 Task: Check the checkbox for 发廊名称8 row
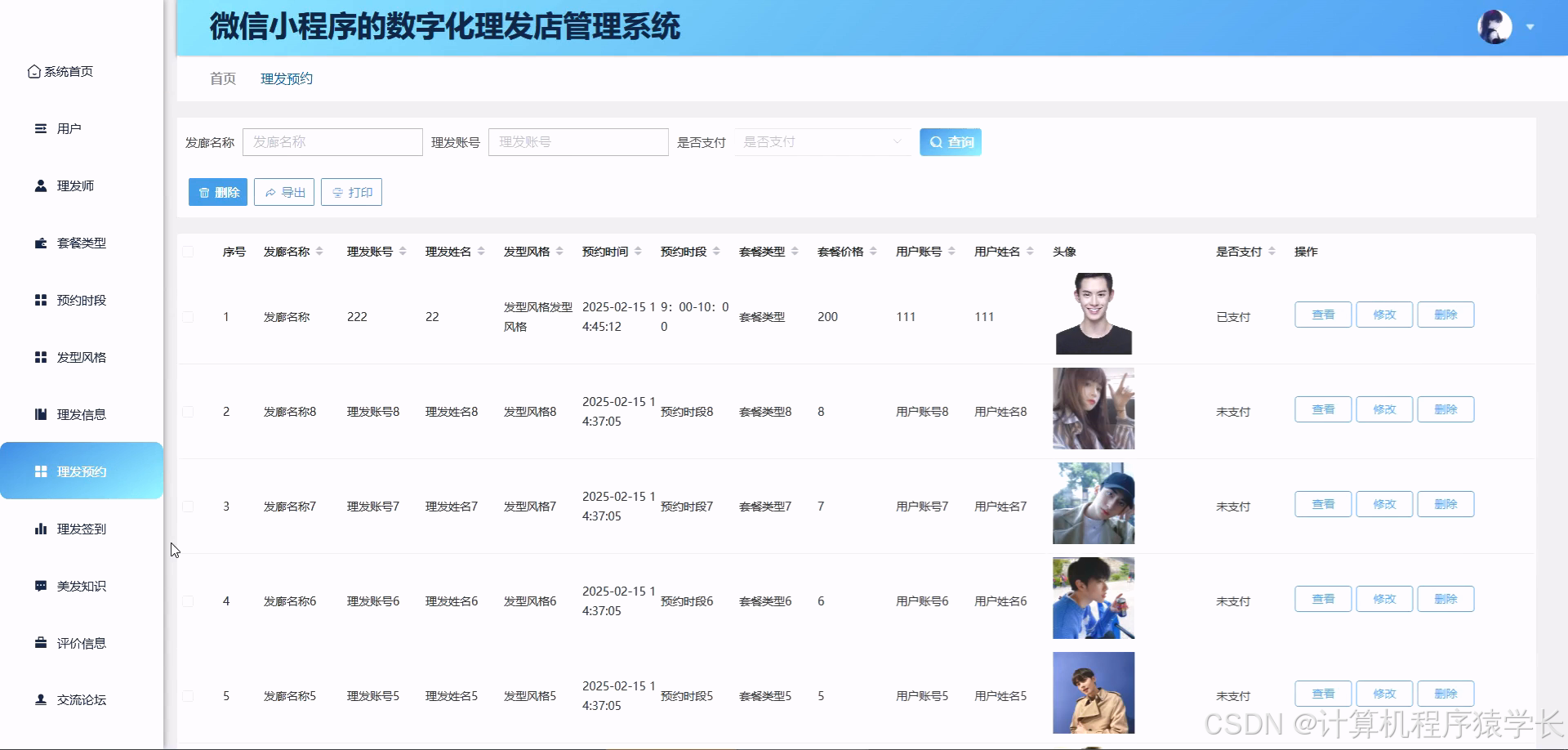(188, 411)
